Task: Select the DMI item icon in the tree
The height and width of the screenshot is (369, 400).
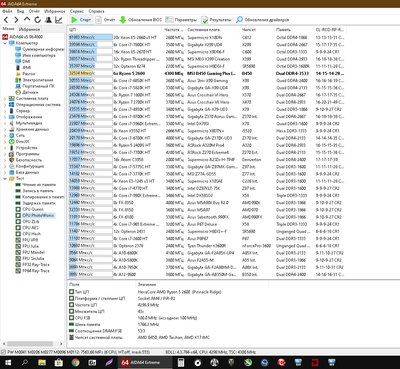Action: (18, 61)
